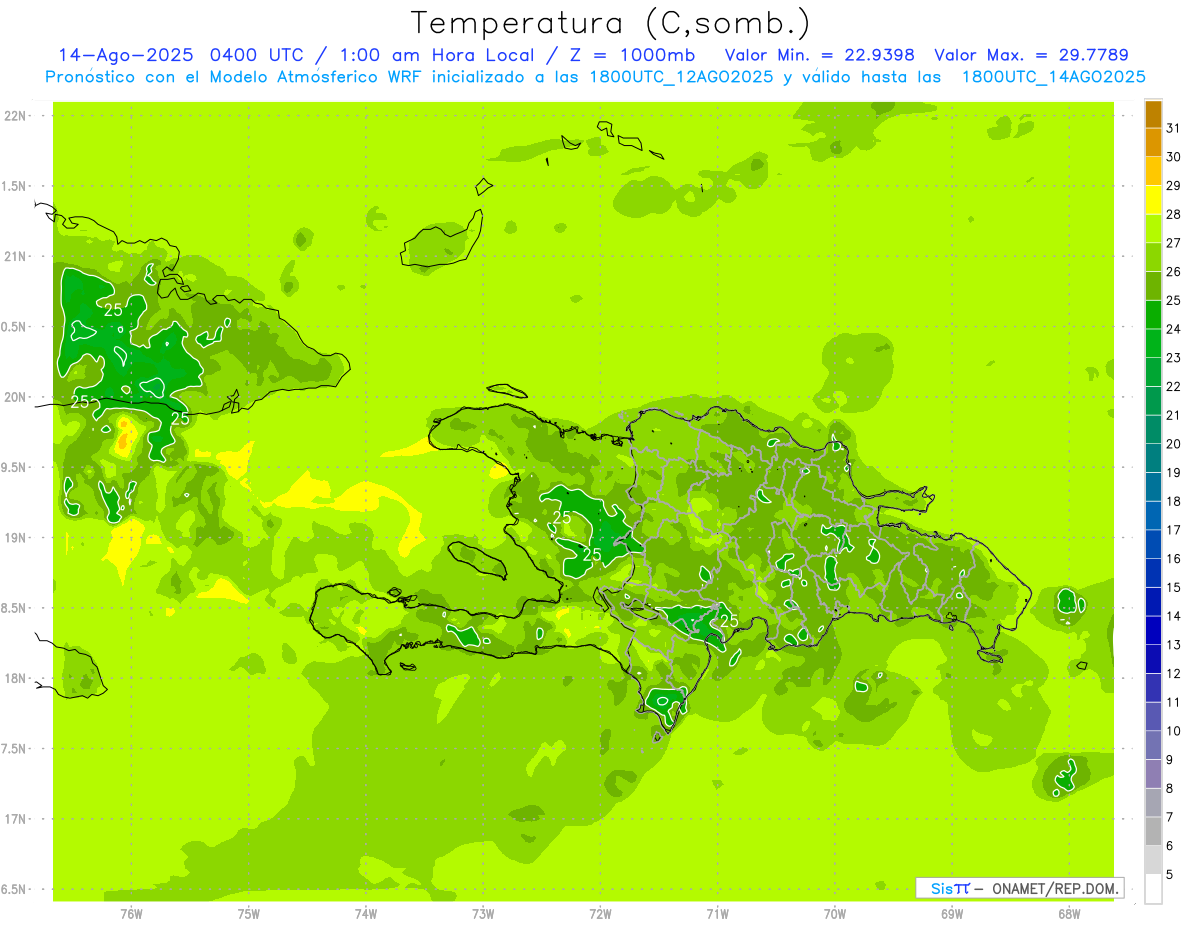Screen dimensions: 1200x927
Task: Click longitude axis label '69W'
Action: click(952, 914)
